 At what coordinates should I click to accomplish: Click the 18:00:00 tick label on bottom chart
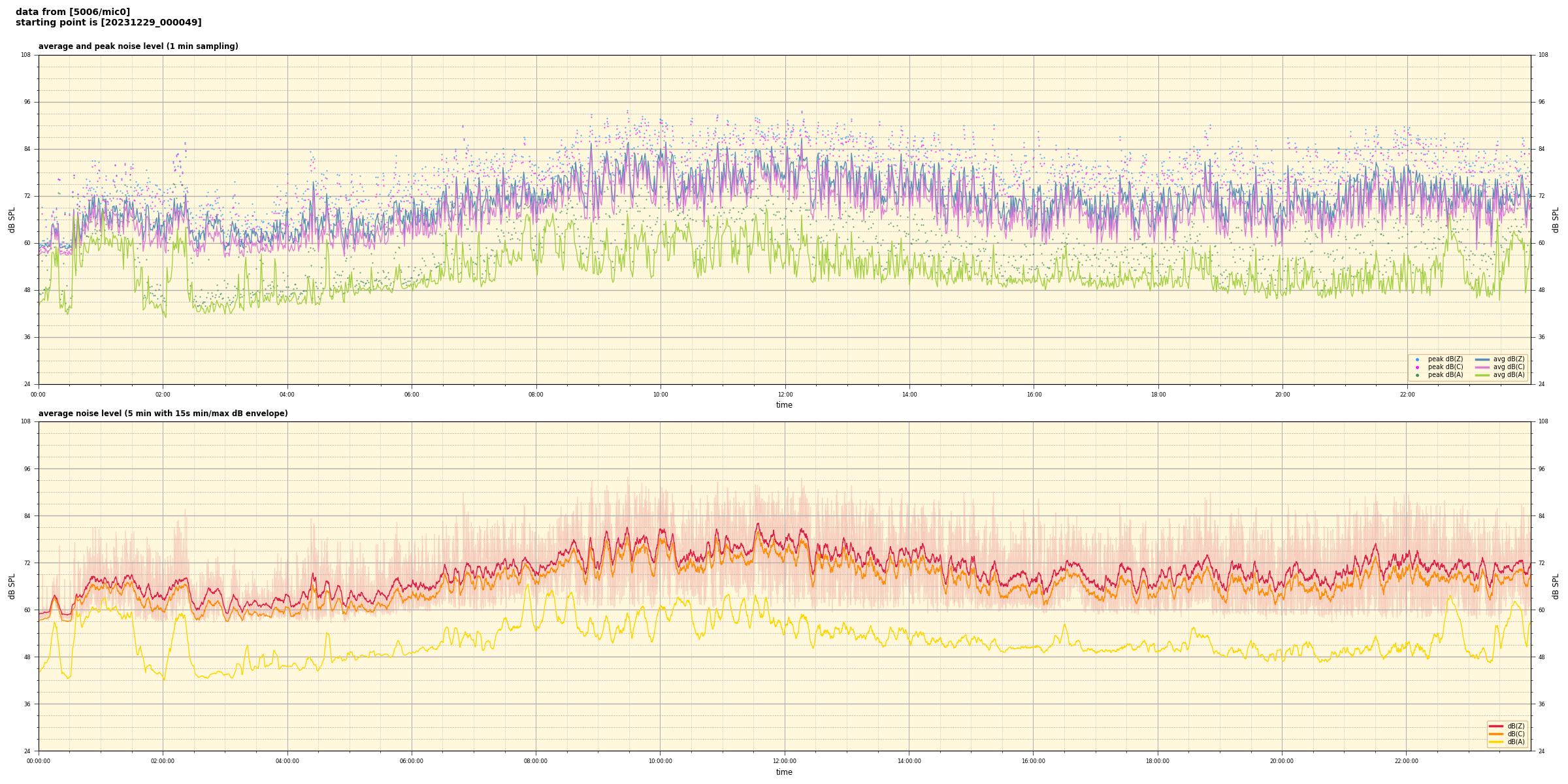point(1158,761)
